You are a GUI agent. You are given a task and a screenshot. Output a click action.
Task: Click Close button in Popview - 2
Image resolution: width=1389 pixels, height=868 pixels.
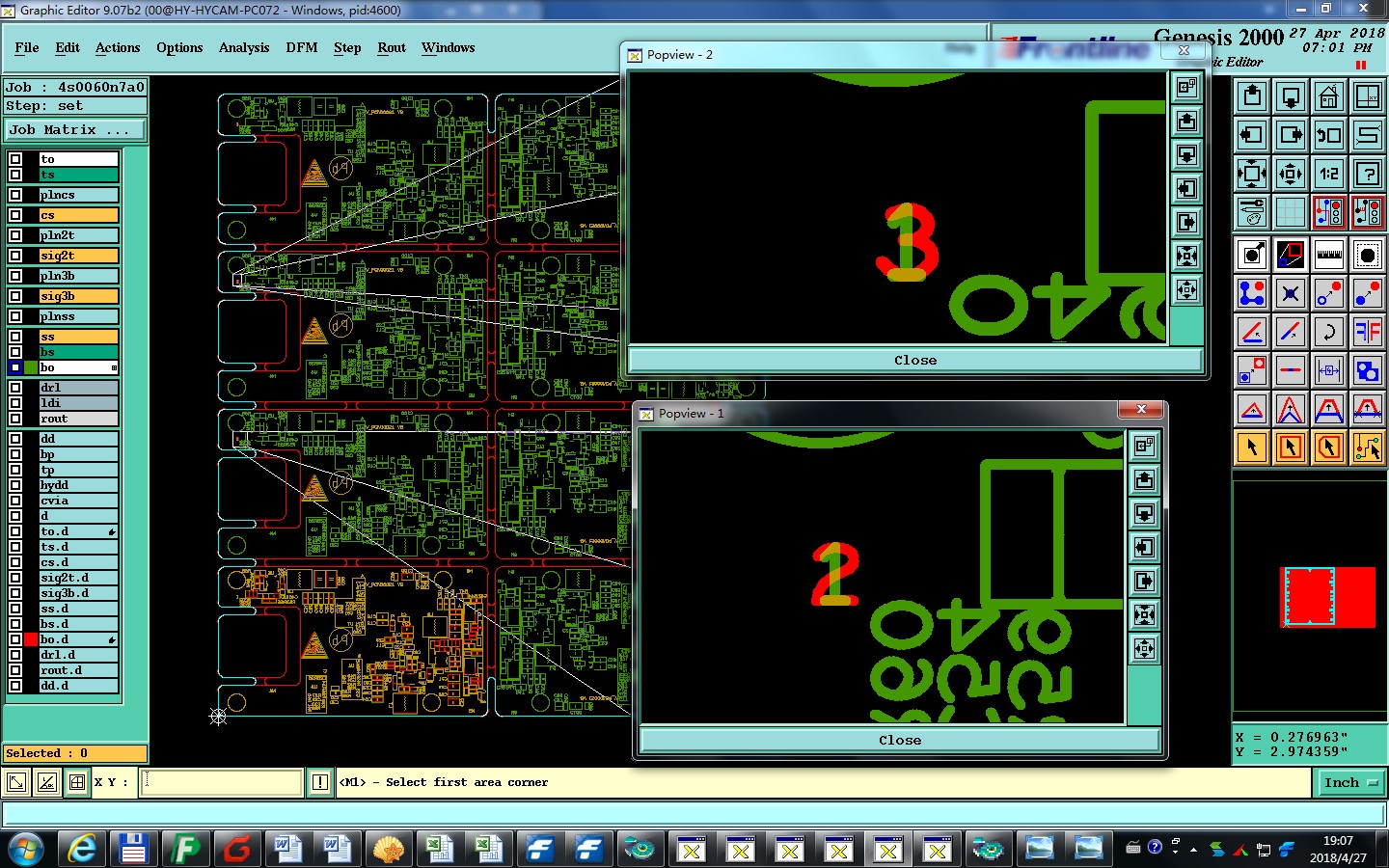(915, 360)
